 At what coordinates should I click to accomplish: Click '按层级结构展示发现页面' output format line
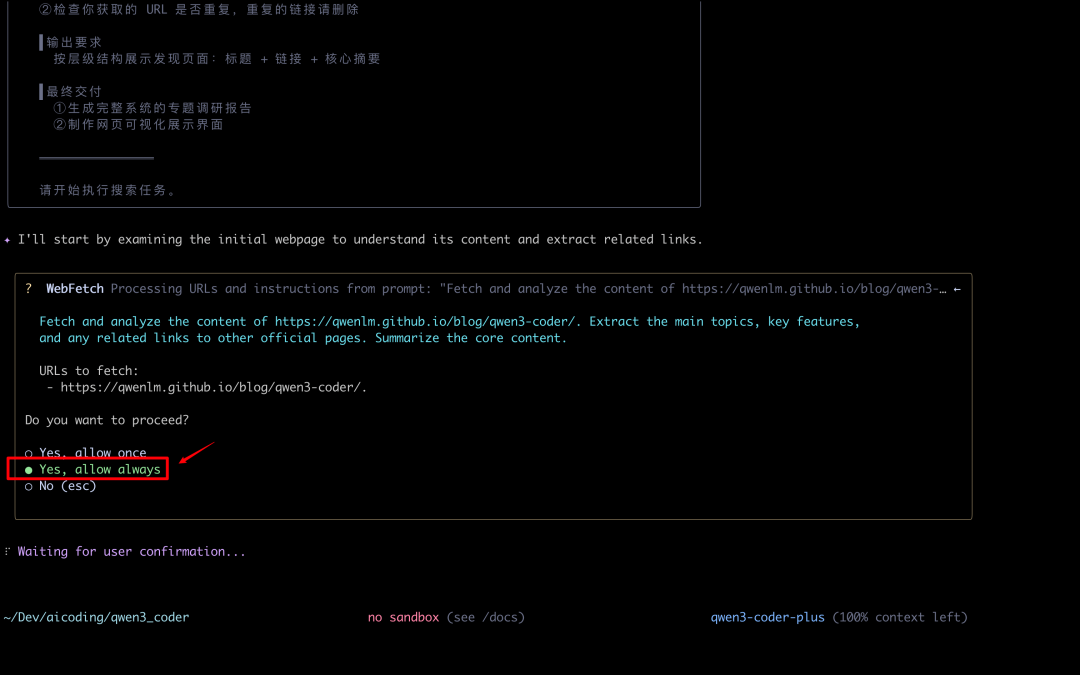217,59
